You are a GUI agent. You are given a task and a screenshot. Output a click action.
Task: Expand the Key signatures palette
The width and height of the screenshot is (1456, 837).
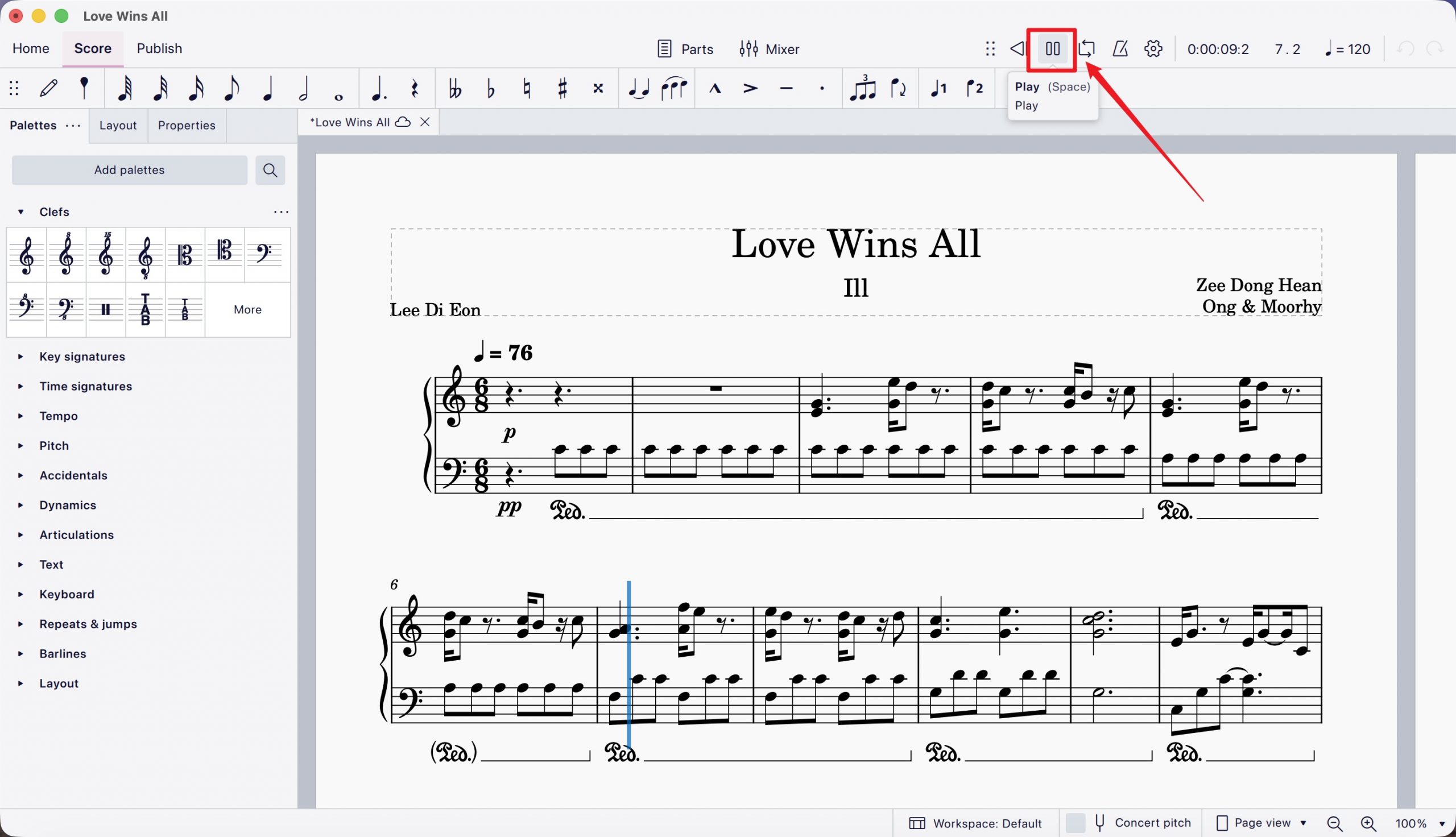[x=20, y=357]
